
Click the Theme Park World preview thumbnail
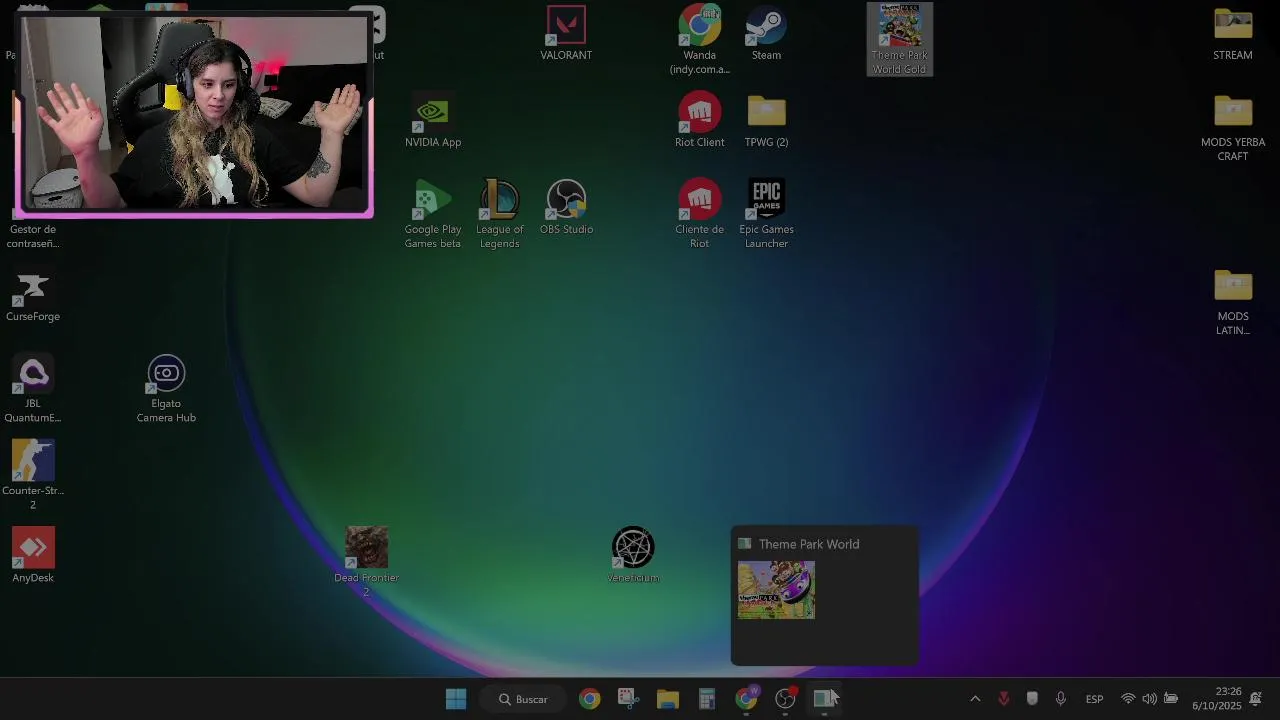pos(776,590)
